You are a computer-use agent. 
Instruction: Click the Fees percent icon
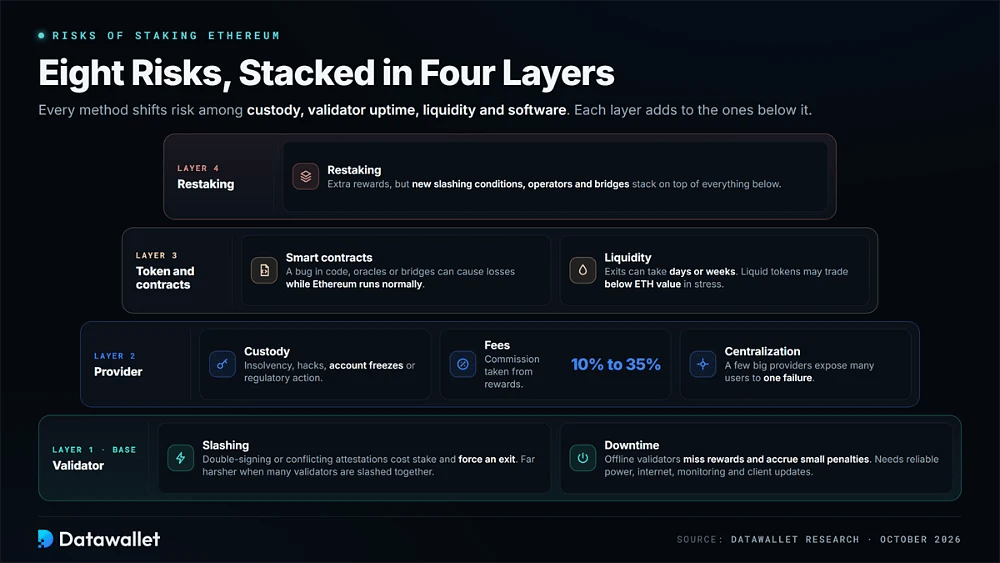(463, 364)
